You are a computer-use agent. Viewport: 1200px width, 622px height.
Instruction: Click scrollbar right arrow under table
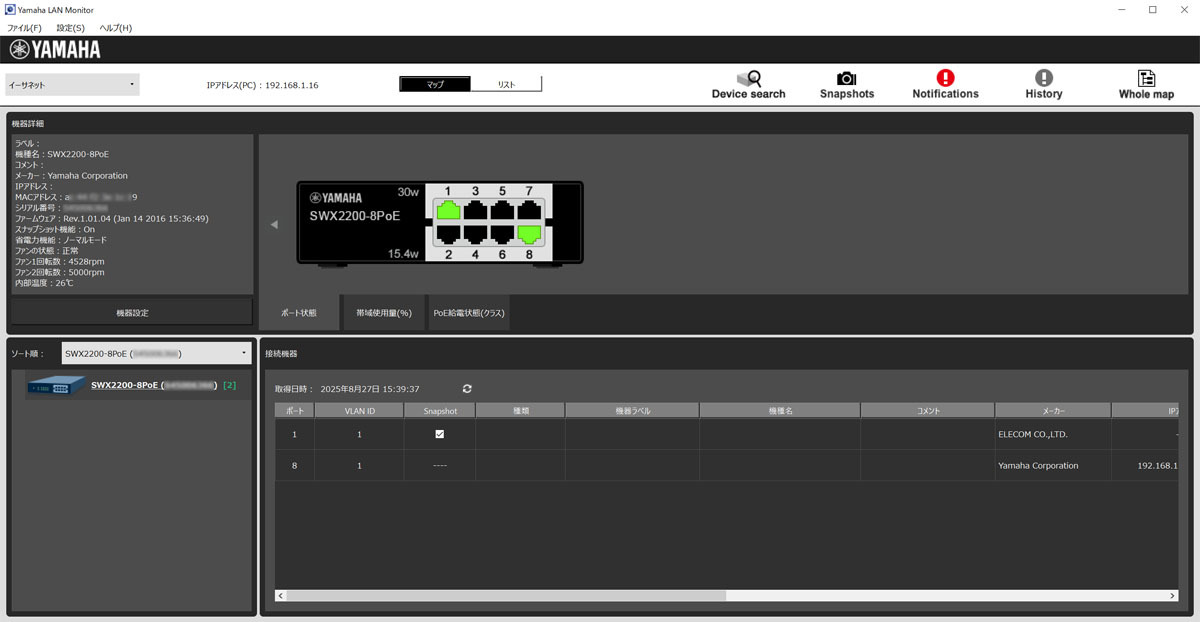1173,595
